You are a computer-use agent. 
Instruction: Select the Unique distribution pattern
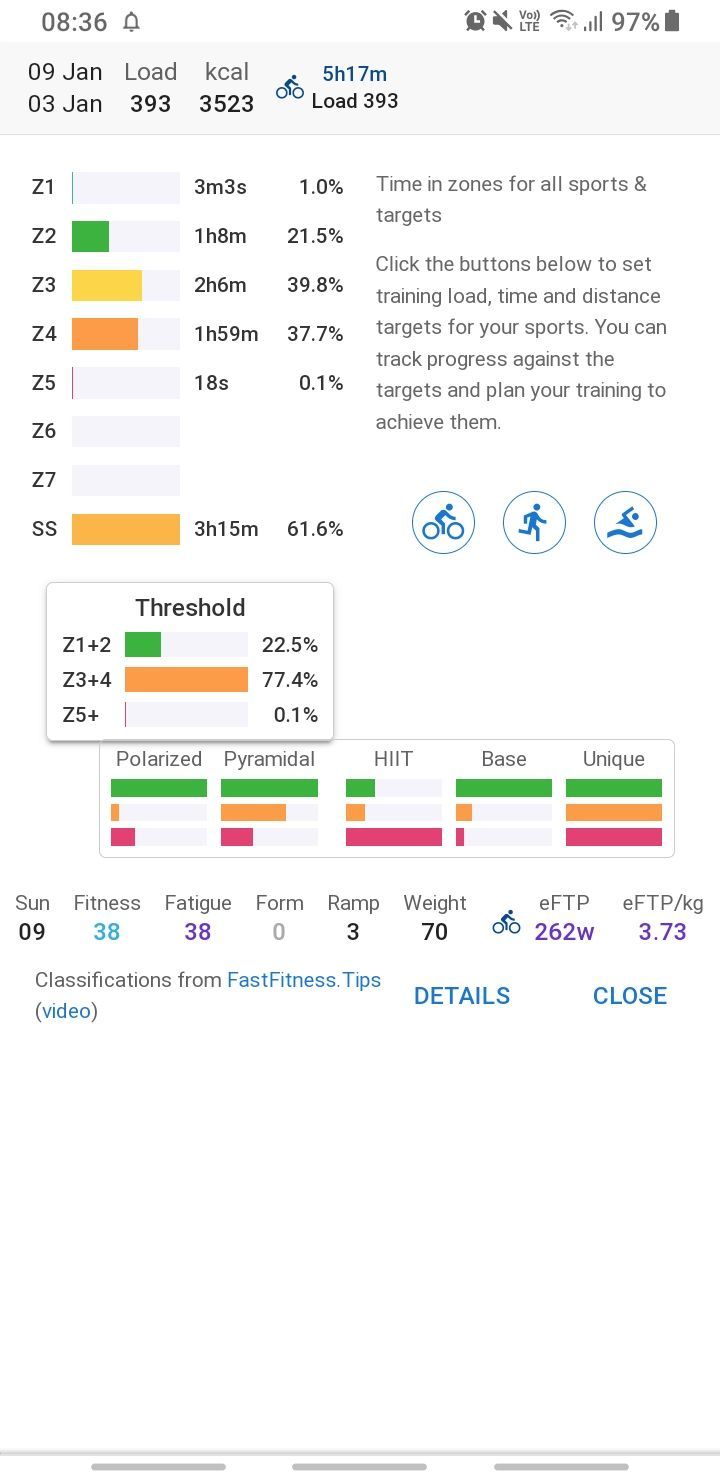[x=613, y=799]
